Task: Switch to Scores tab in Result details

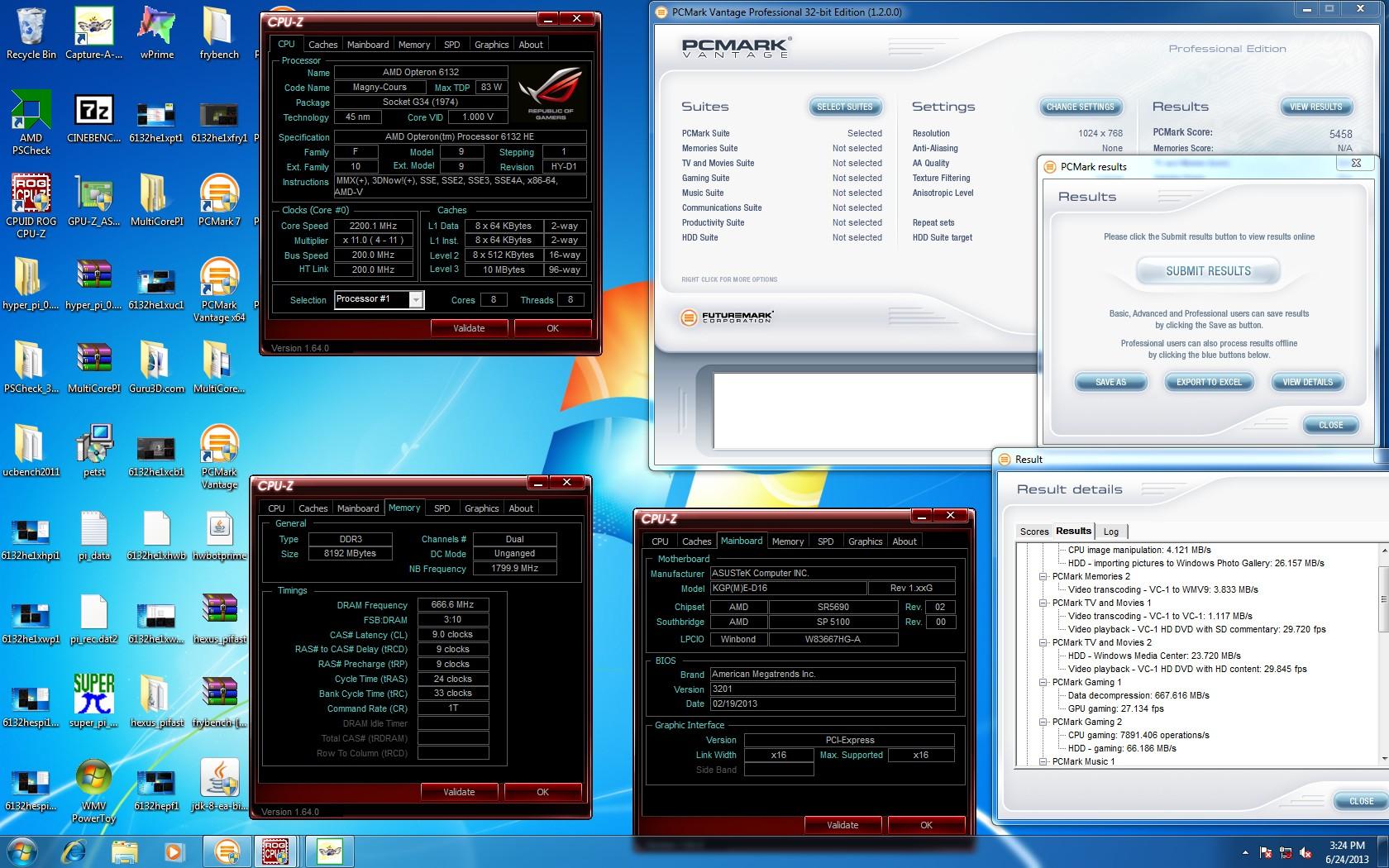Action: (1034, 532)
